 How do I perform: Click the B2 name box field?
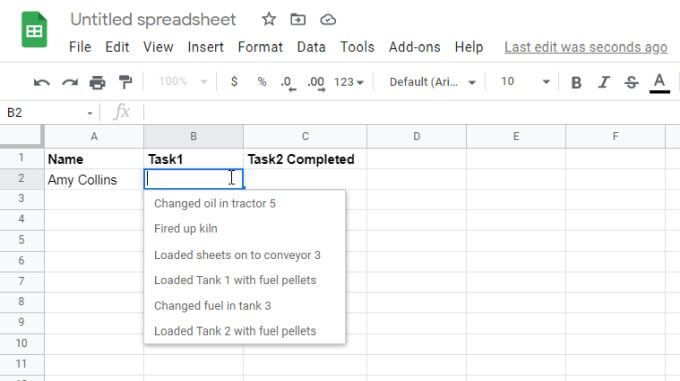point(49,113)
